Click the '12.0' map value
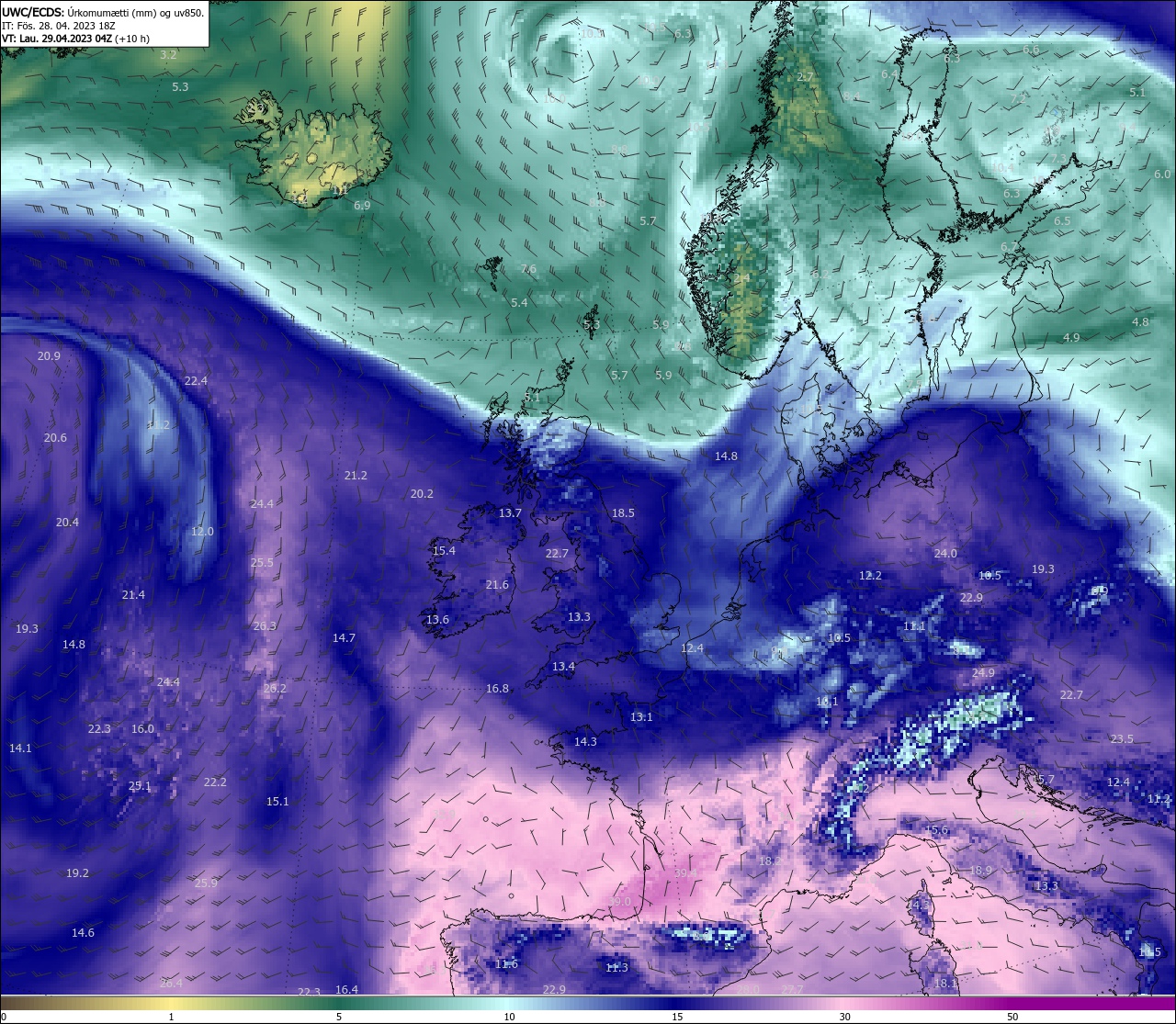Viewport: 1176px width, 1024px height. [202, 532]
